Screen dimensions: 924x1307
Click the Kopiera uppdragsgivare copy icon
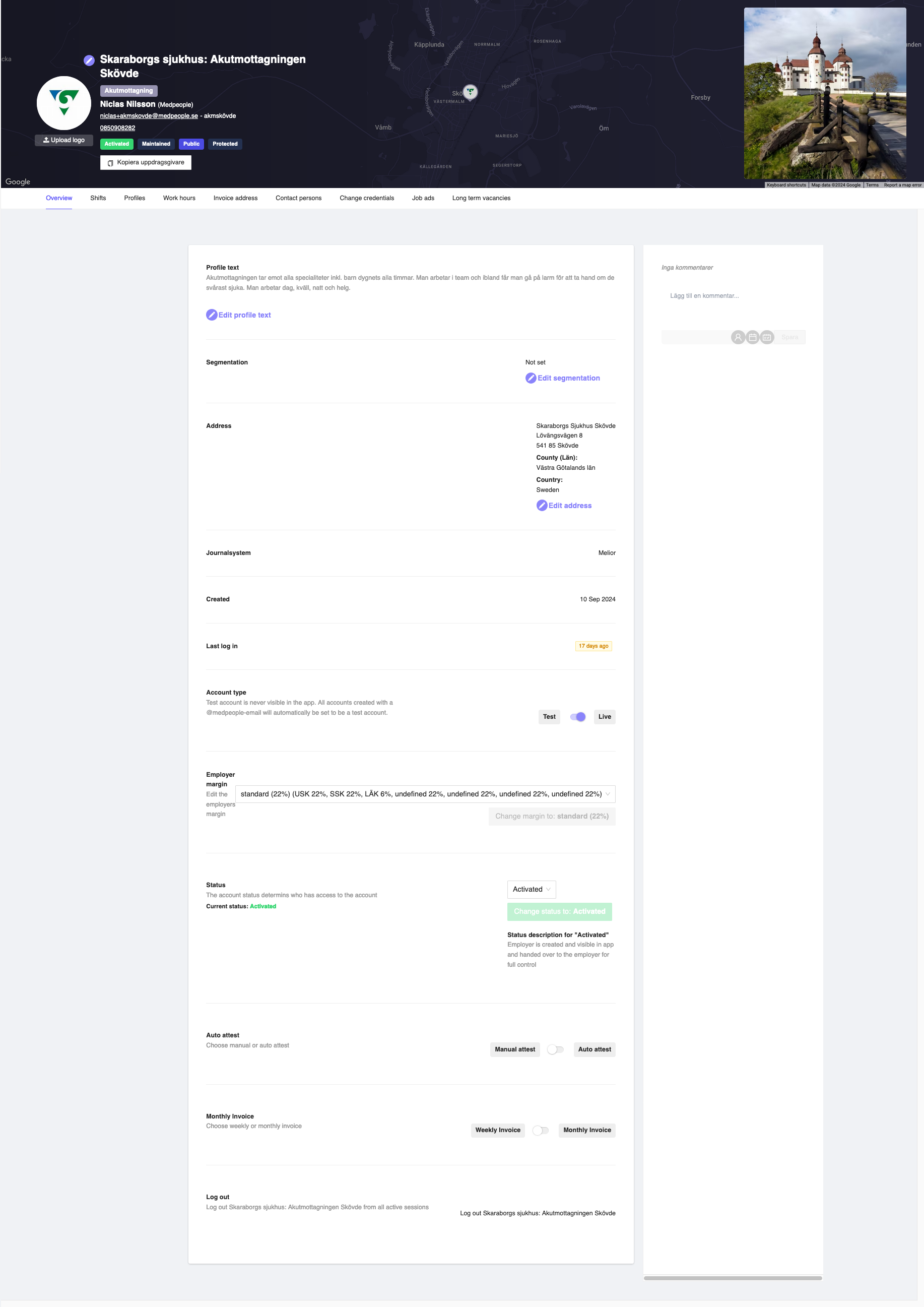110,162
